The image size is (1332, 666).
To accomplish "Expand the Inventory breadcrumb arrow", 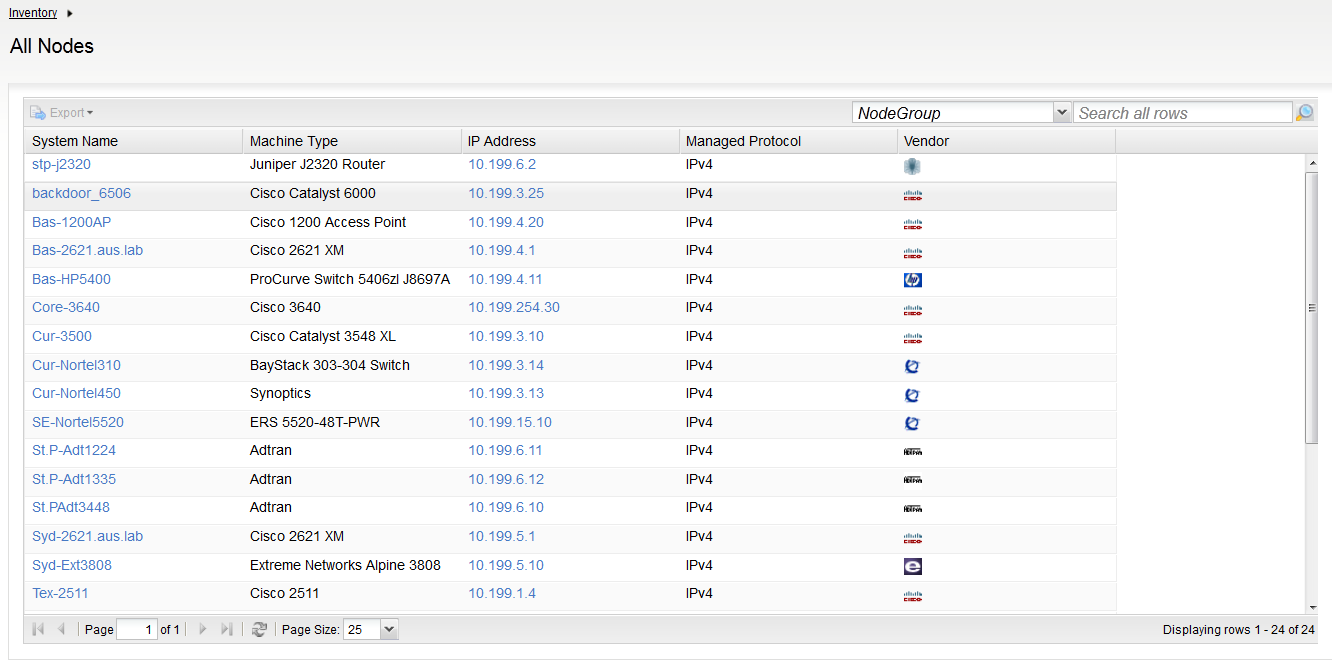I will point(70,13).
